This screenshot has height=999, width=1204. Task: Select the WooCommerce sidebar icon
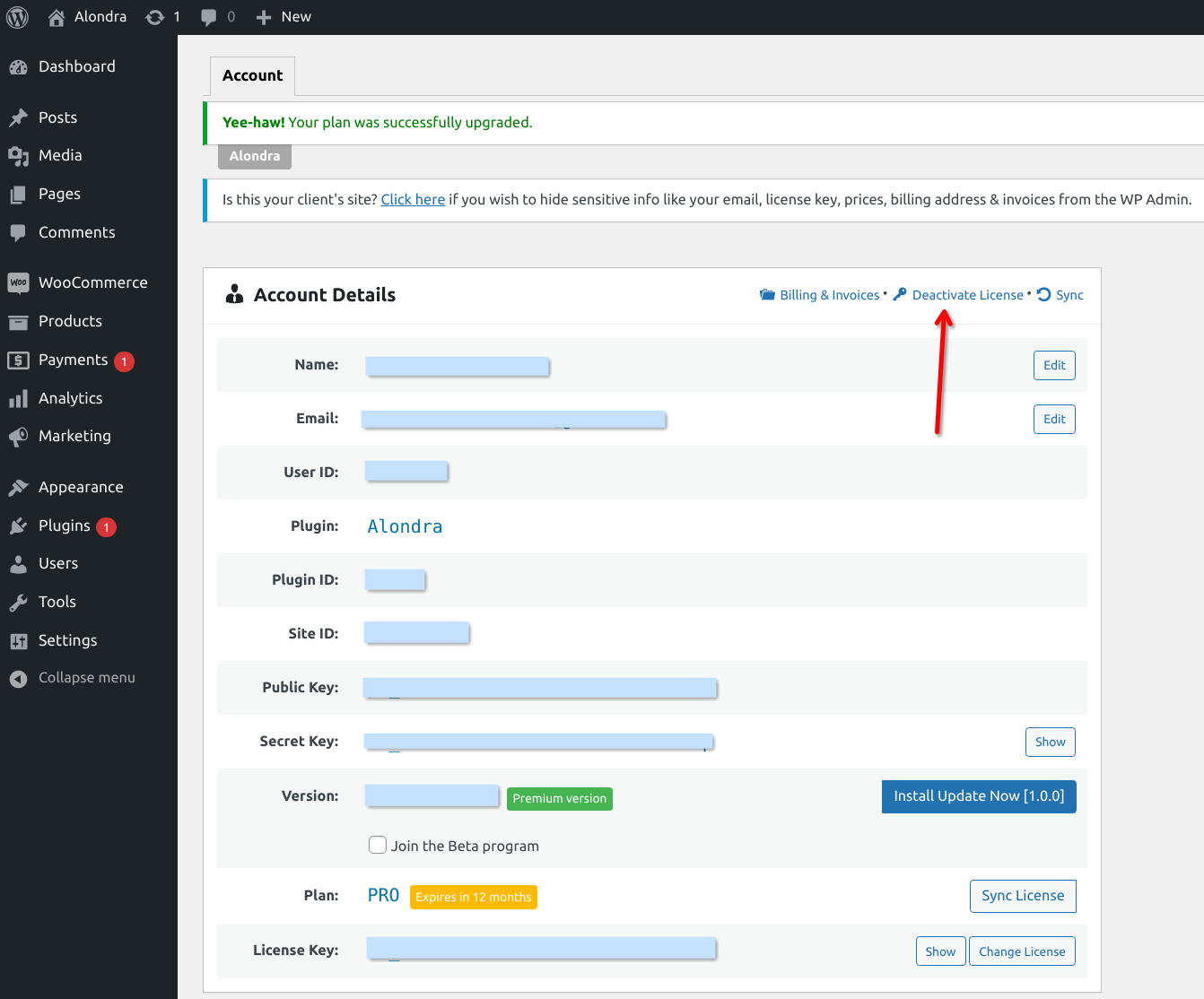click(x=19, y=282)
